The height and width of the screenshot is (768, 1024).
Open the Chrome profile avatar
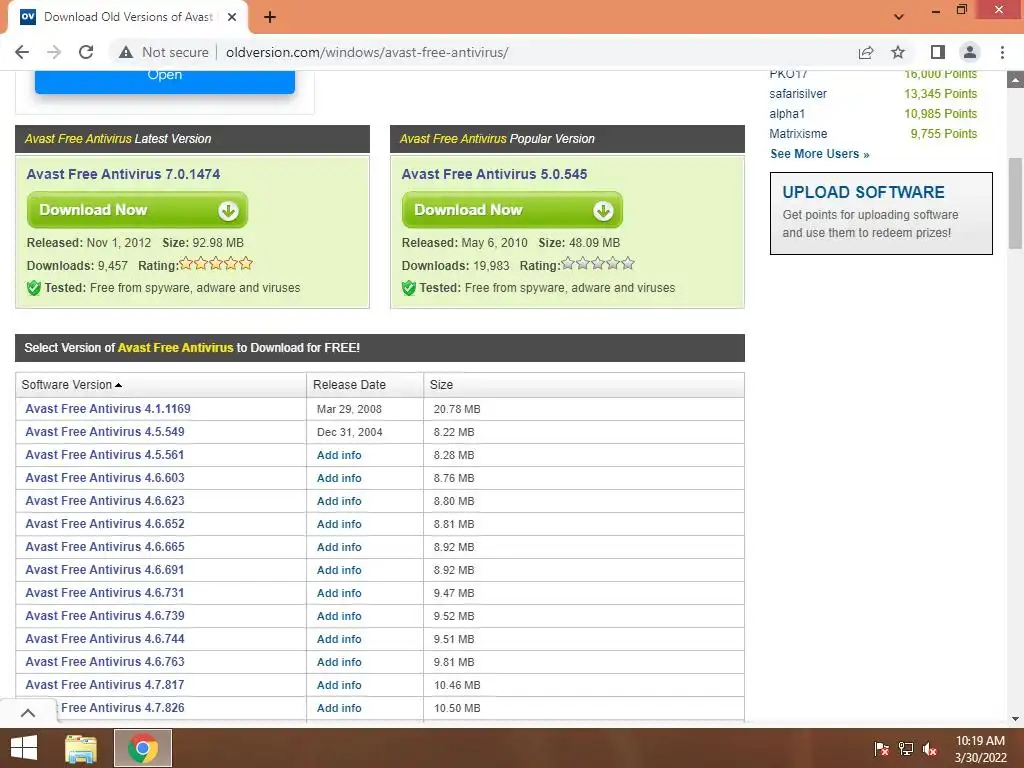tap(970, 52)
